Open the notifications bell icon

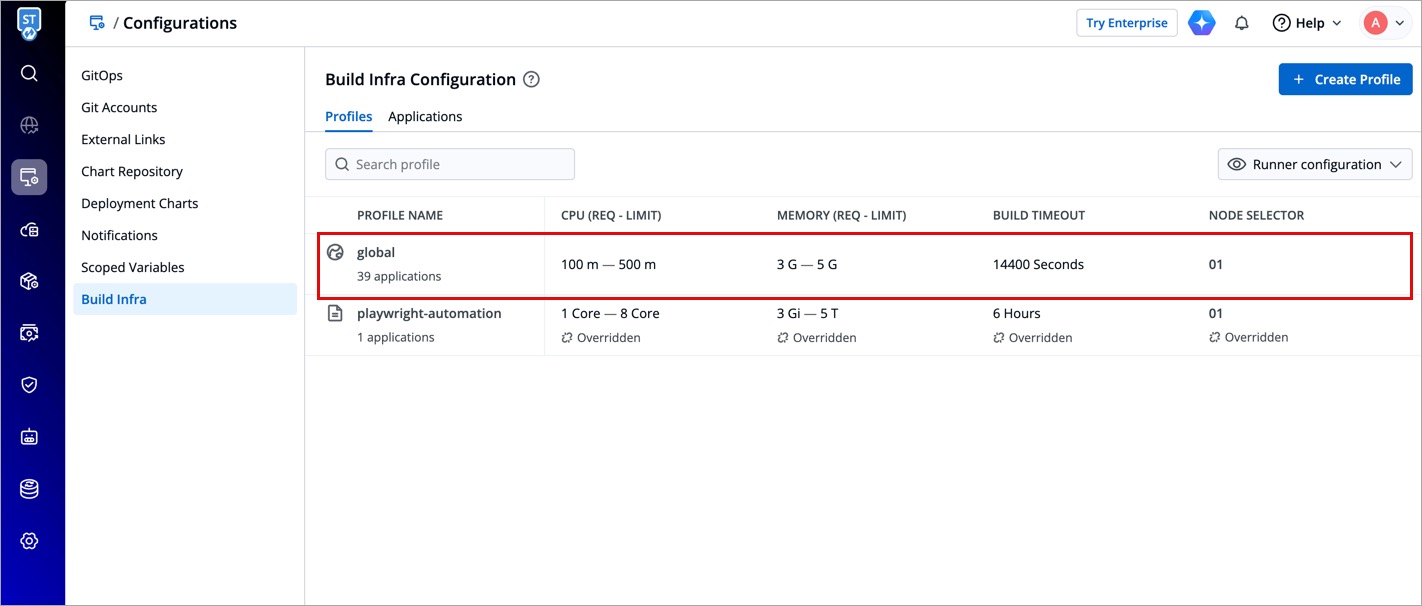pos(1242,23)
